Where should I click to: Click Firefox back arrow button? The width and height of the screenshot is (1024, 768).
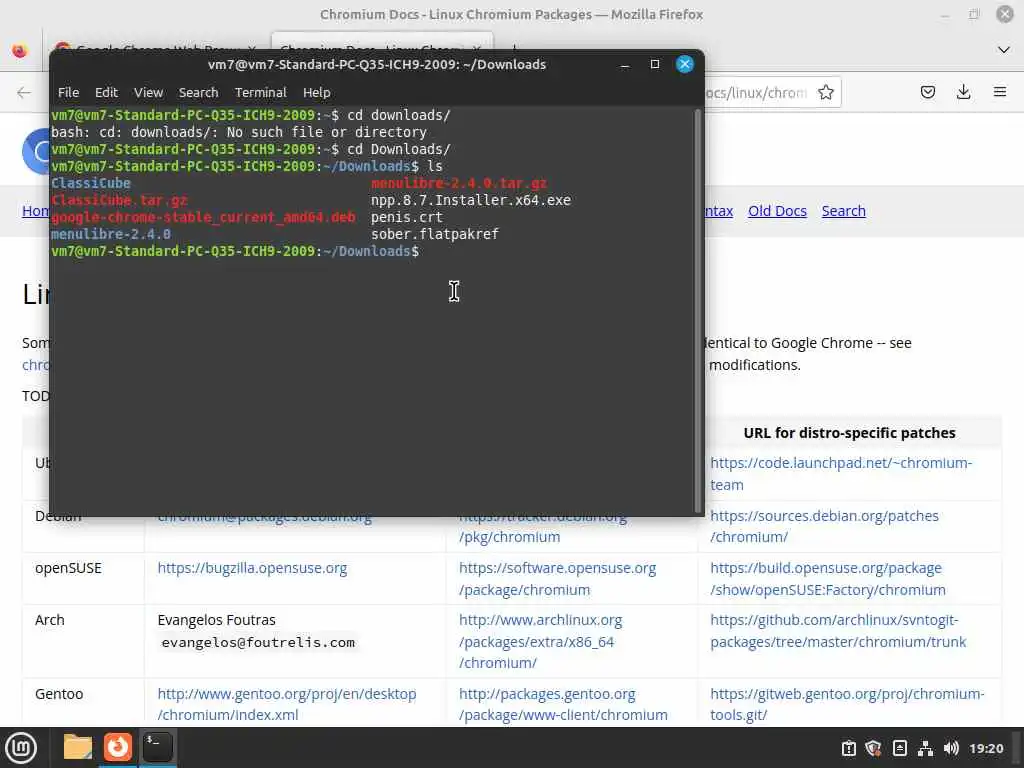click(24, 93)
